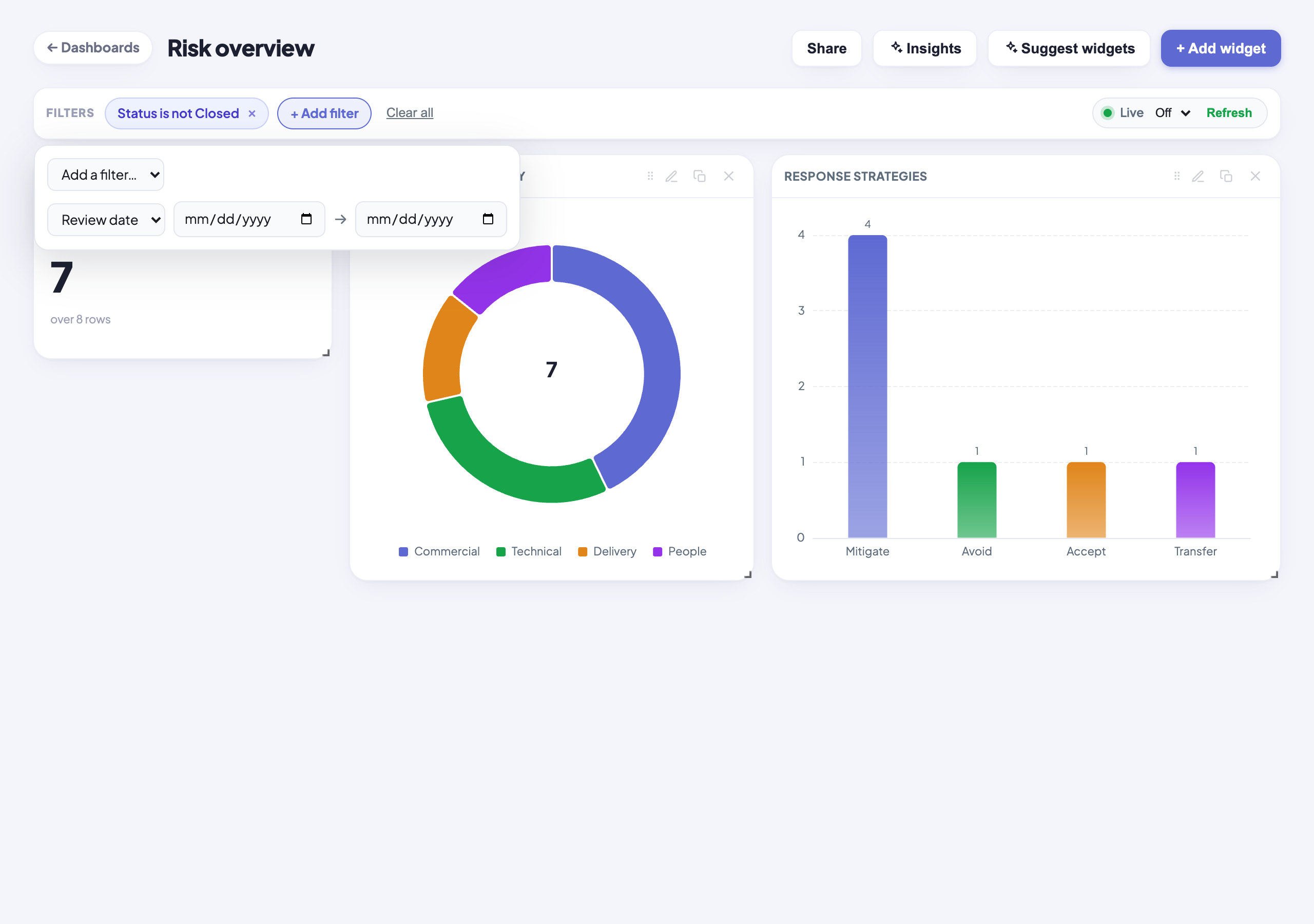Click the Avoid bar
This screenshot has width=1314, height=924.
(x=976, y=500)
